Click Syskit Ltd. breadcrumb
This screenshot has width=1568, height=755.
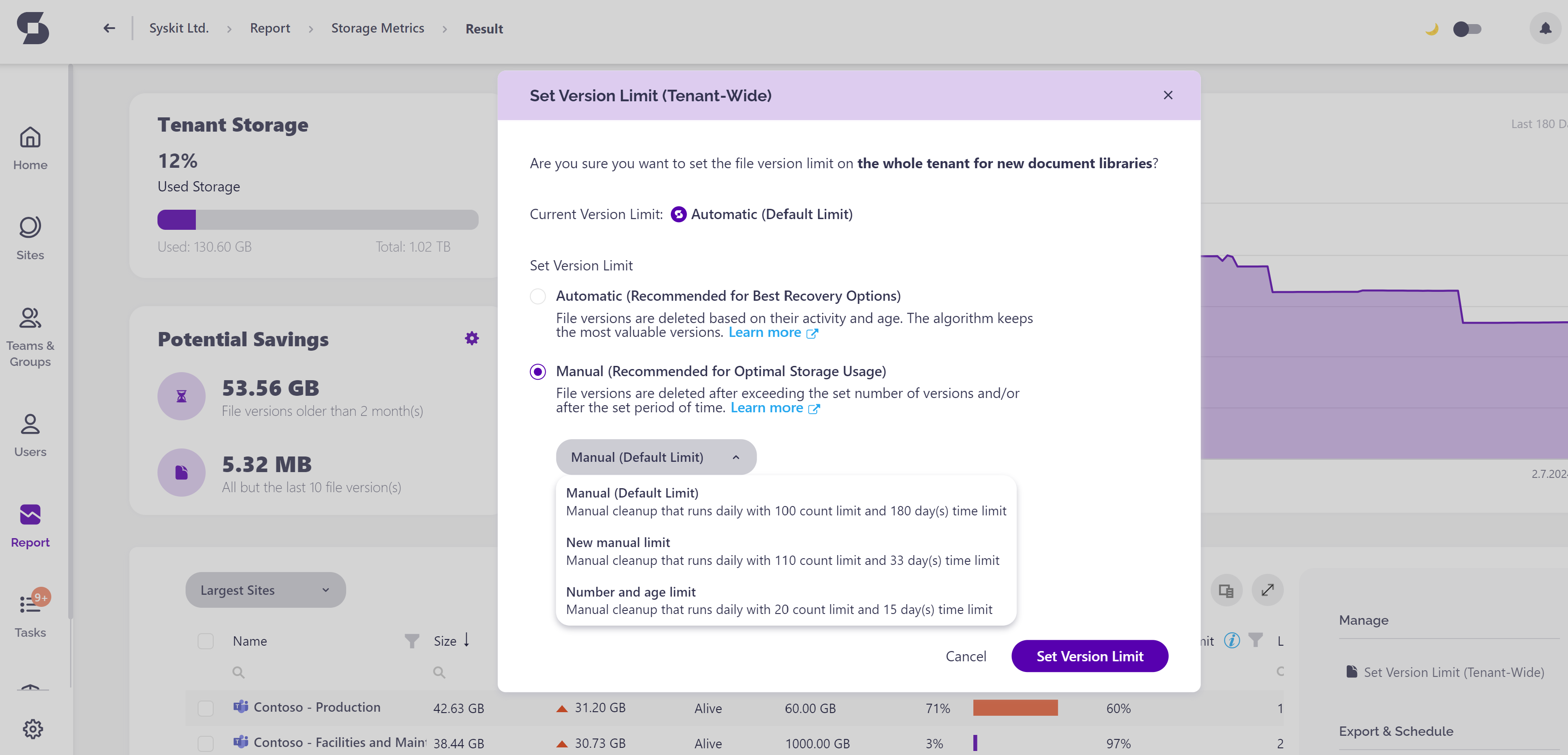[179, 28]
